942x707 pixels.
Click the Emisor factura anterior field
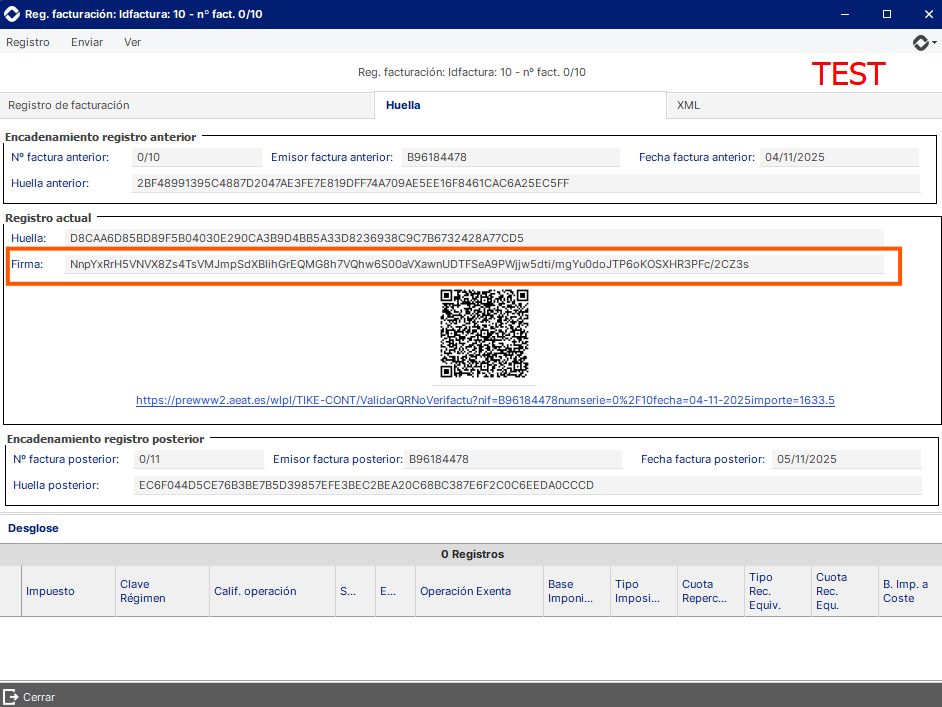(x=511, y=157)
